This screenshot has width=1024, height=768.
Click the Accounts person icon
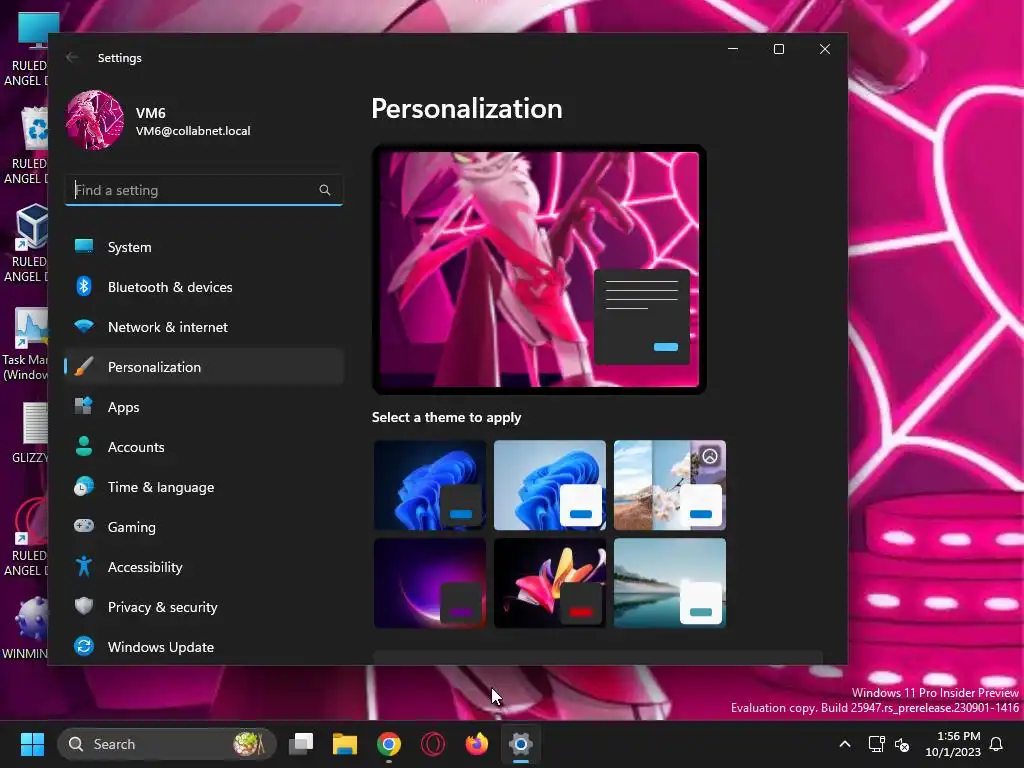pos(84,446)
